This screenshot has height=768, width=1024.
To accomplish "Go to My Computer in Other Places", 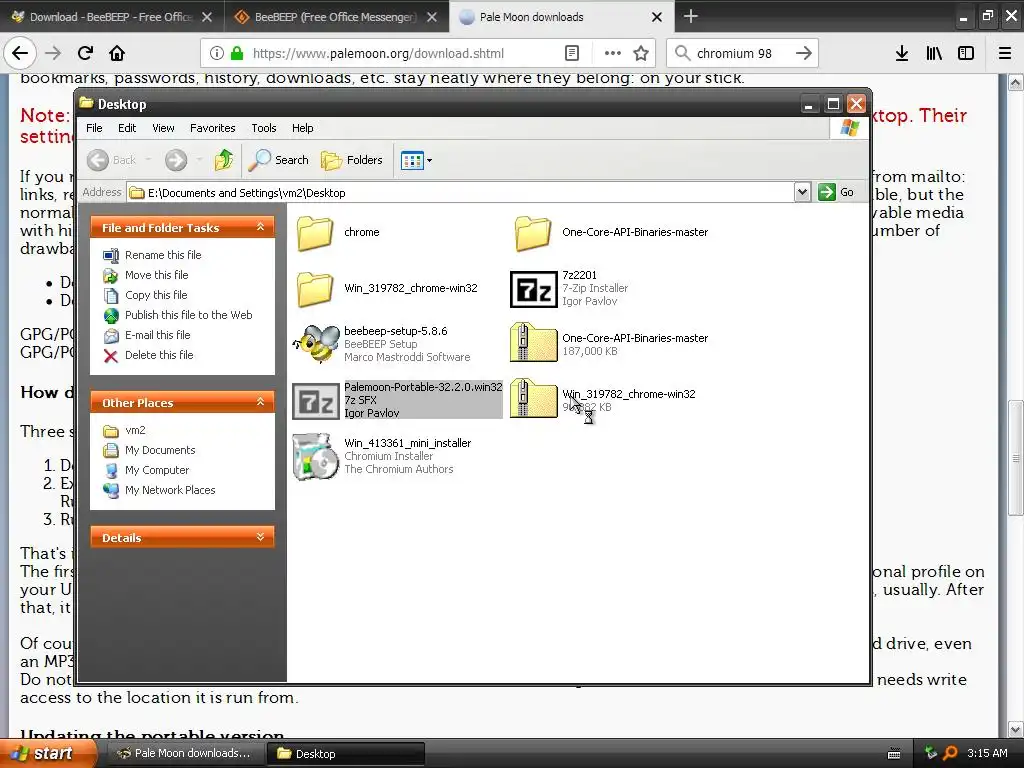I will click(x=157, y=470).
